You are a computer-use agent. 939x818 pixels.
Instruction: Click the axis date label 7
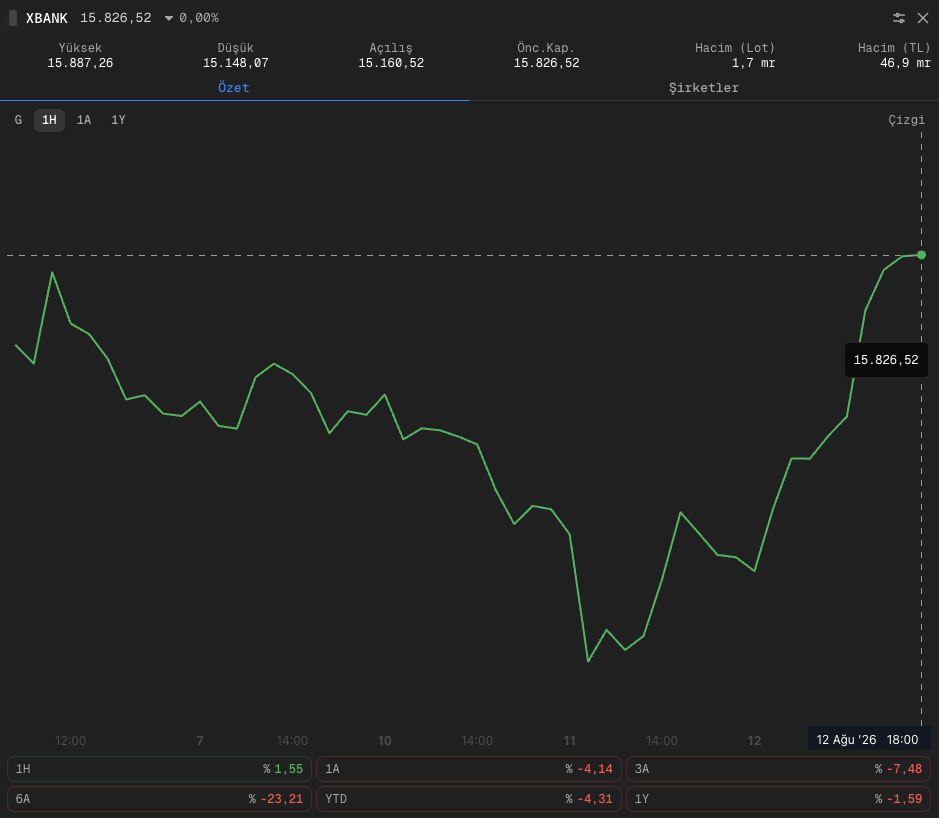[x=200, y=741]
